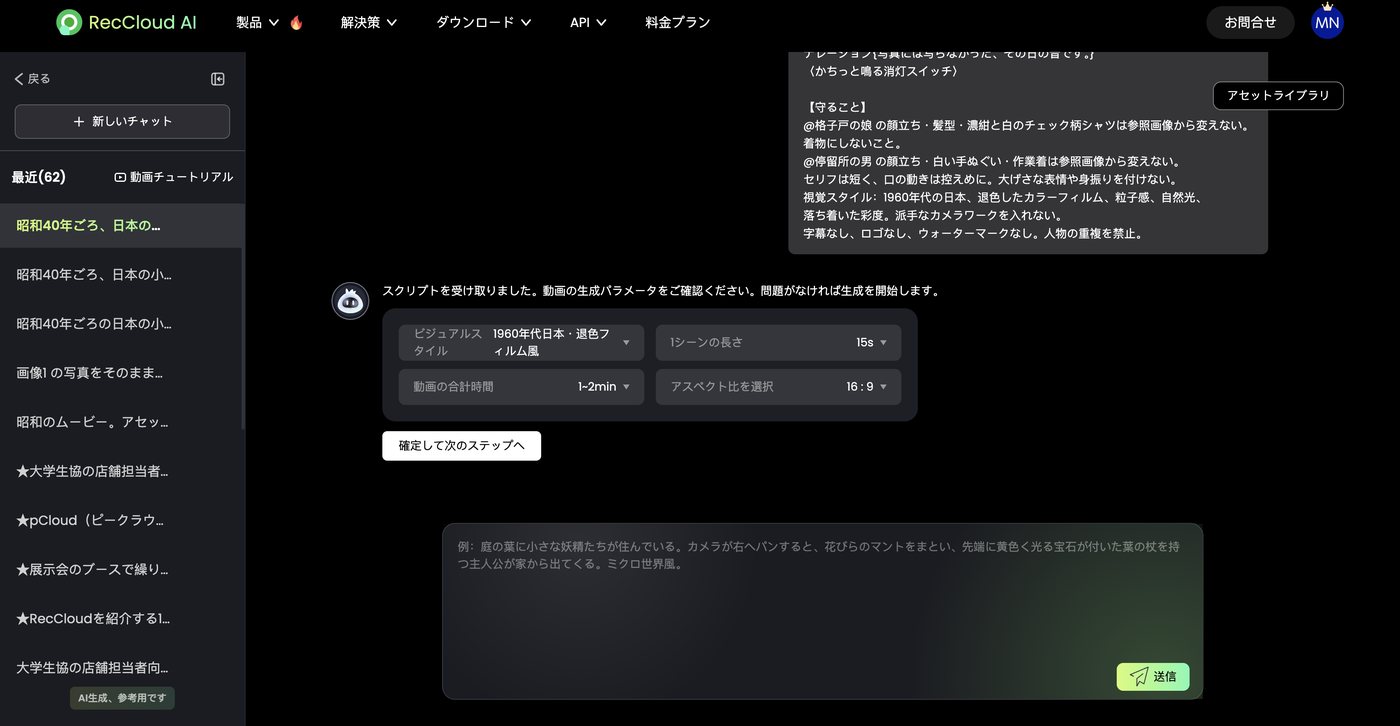This screenshot has height=726, width=1400.
Task: Go to the 料金プラン page
Action: pyautogui.click(x=678, y=22)
